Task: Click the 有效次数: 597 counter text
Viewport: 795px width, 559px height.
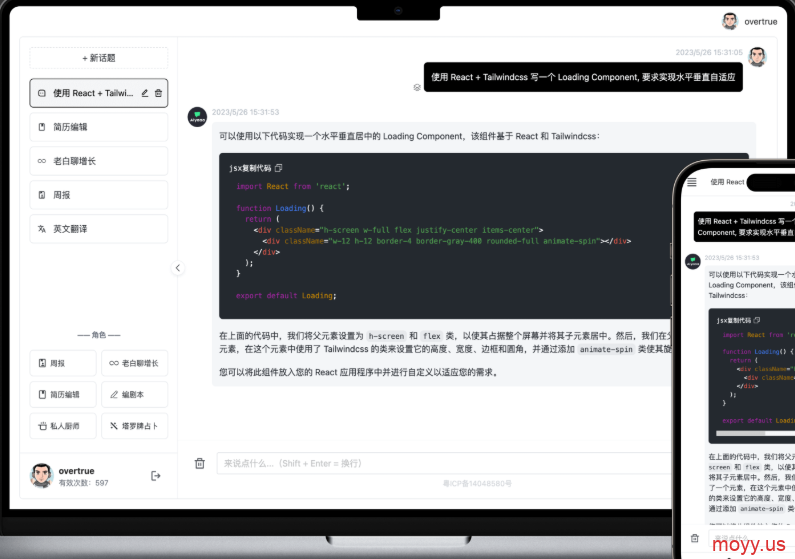Action: tap(84, 483)
